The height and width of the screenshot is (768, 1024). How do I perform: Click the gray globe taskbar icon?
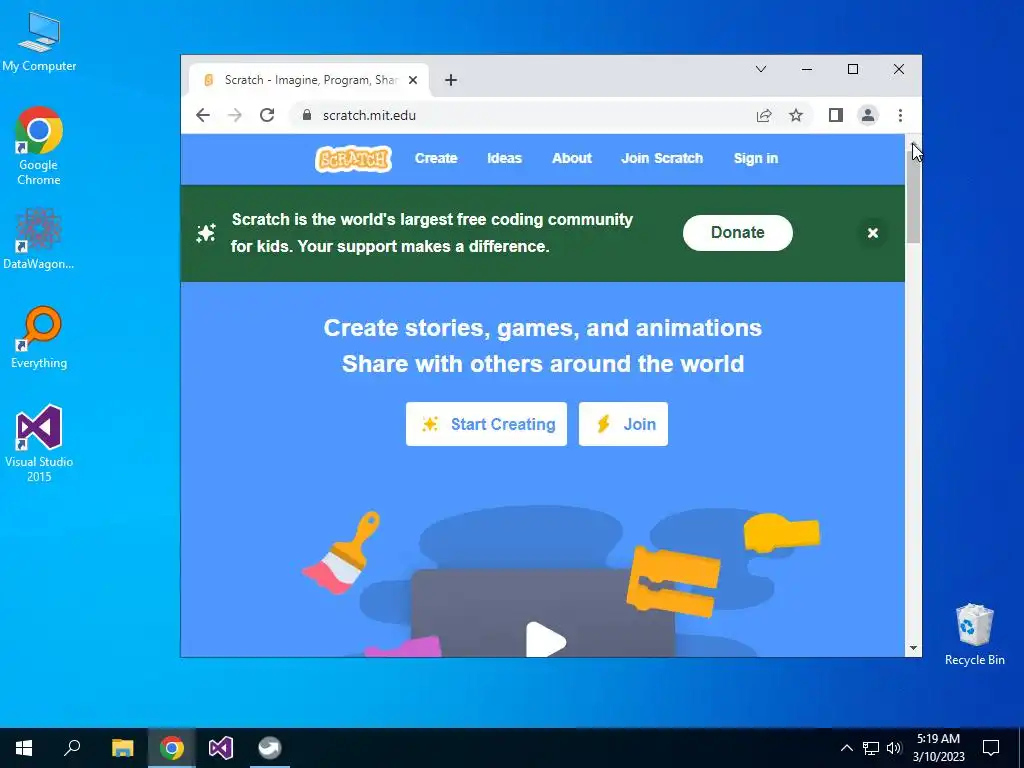[x=270, y=748]
